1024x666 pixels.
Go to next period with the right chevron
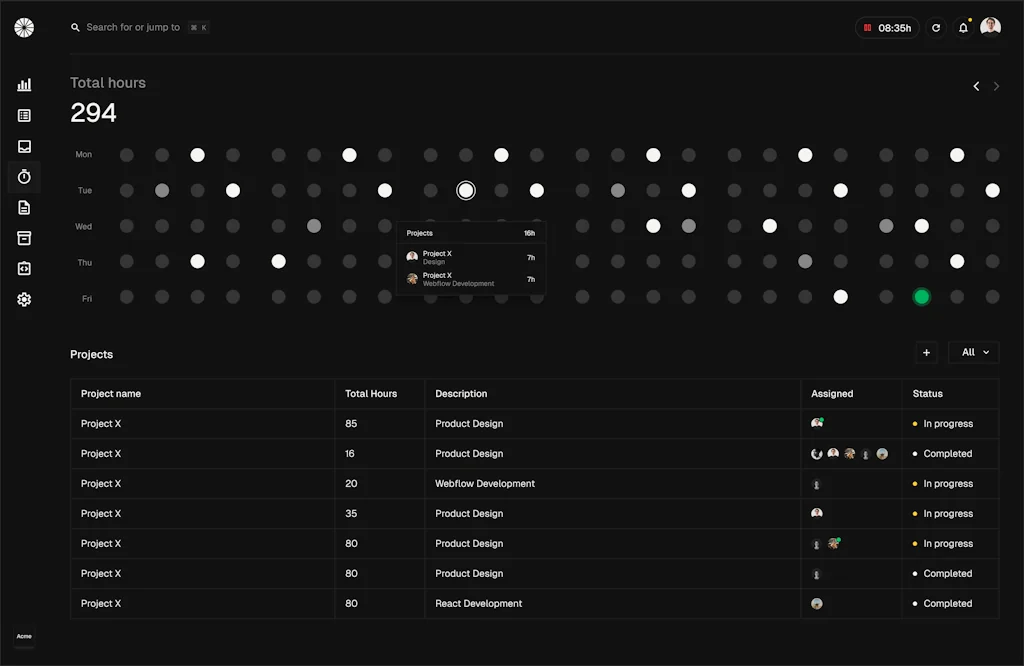pyautogui.click(x=996, y=86)
